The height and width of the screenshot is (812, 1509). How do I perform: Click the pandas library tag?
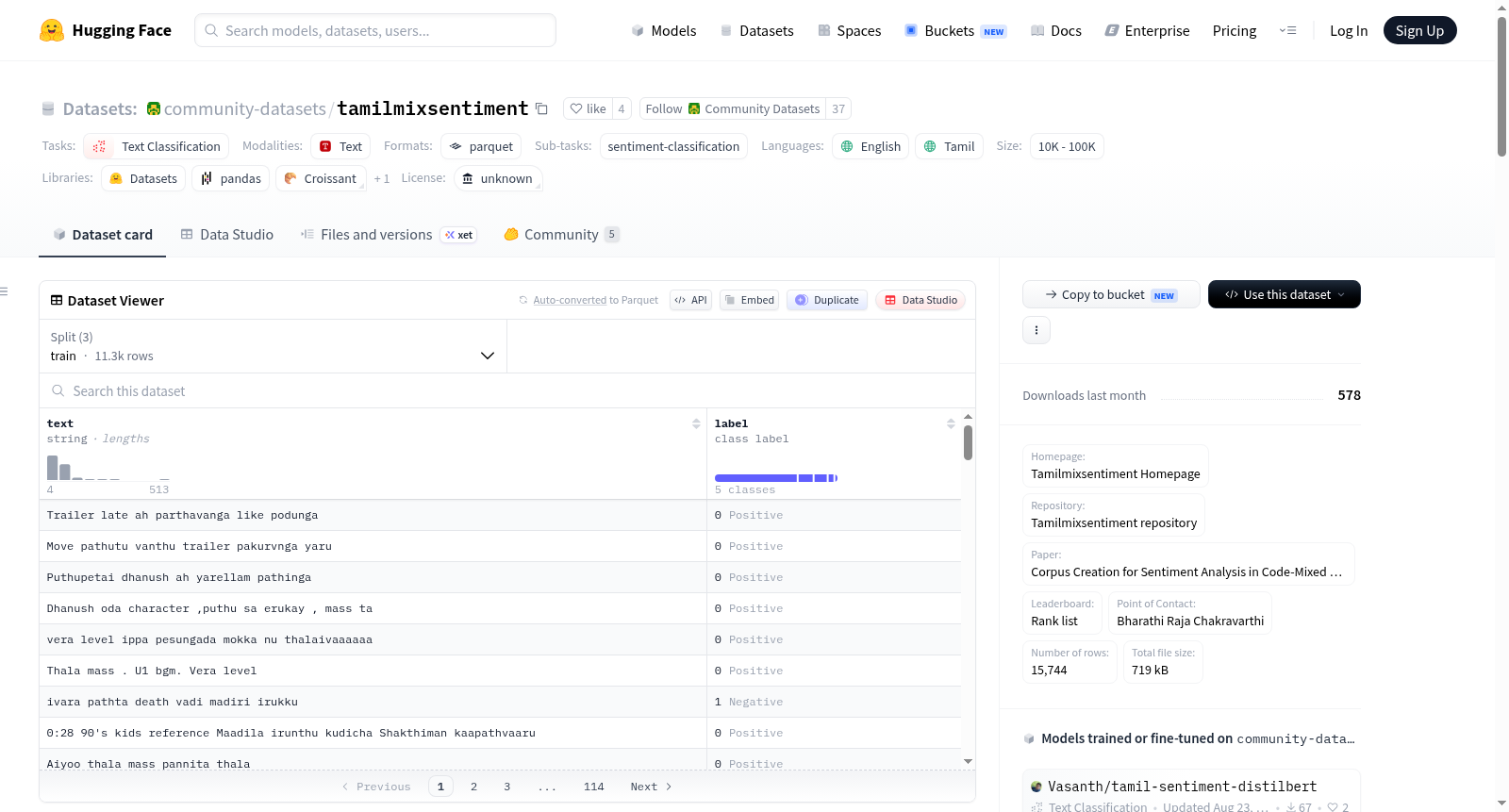pos(231,178)
